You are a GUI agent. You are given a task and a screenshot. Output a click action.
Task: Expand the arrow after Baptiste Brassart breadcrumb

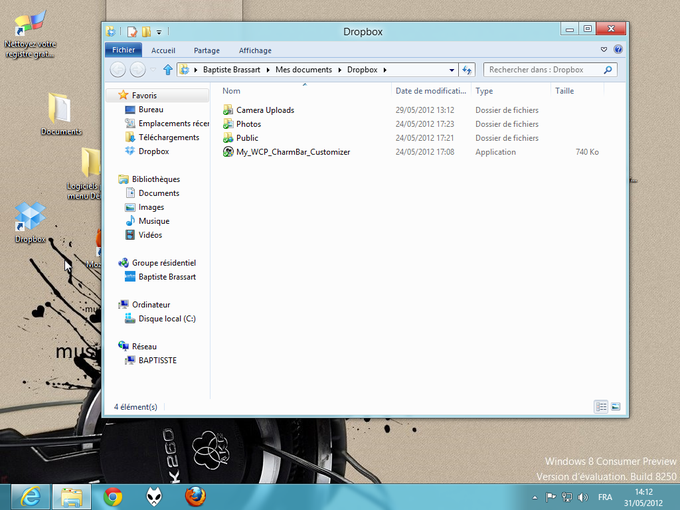tap(268, 70)
